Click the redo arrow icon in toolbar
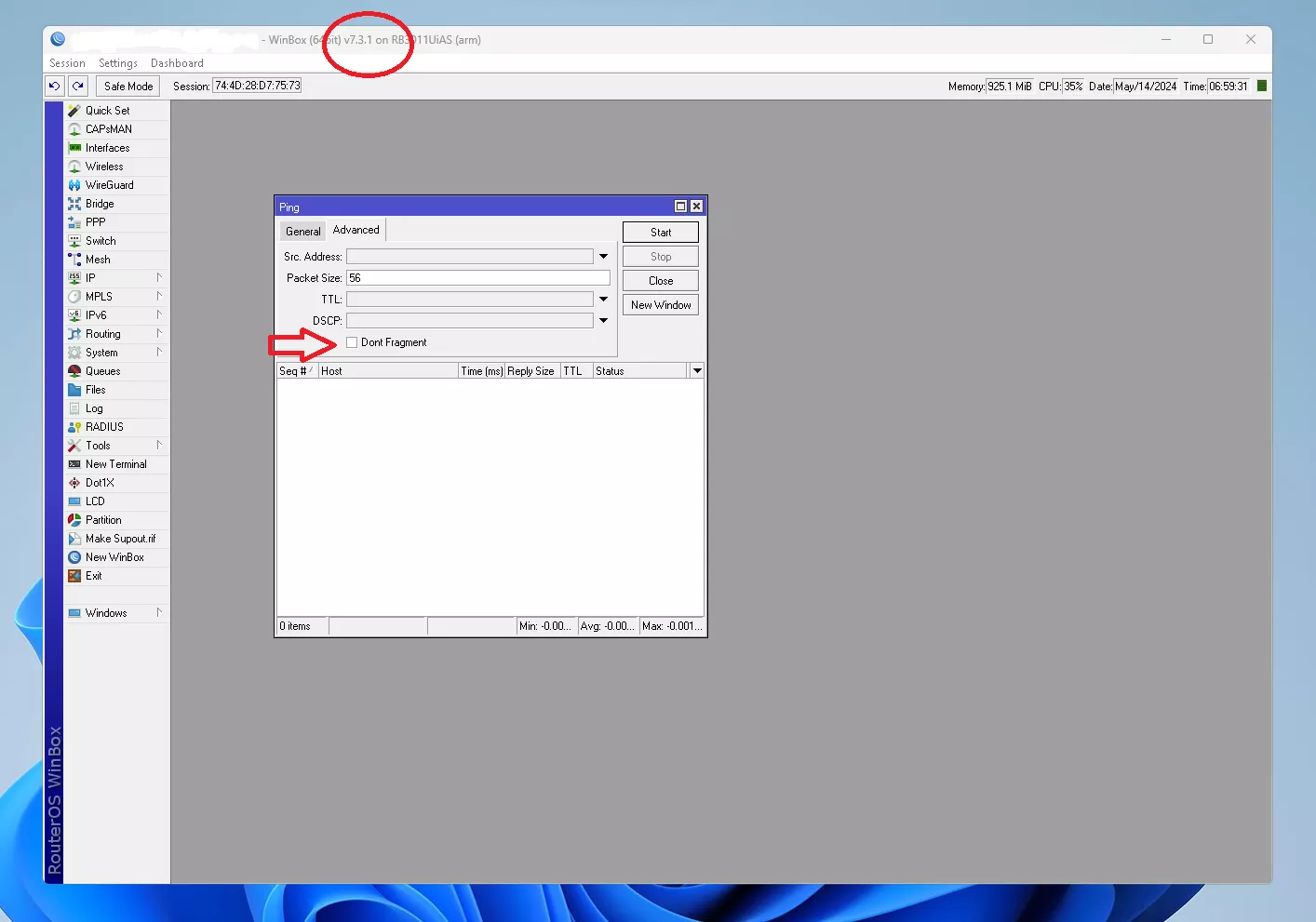 78,87
